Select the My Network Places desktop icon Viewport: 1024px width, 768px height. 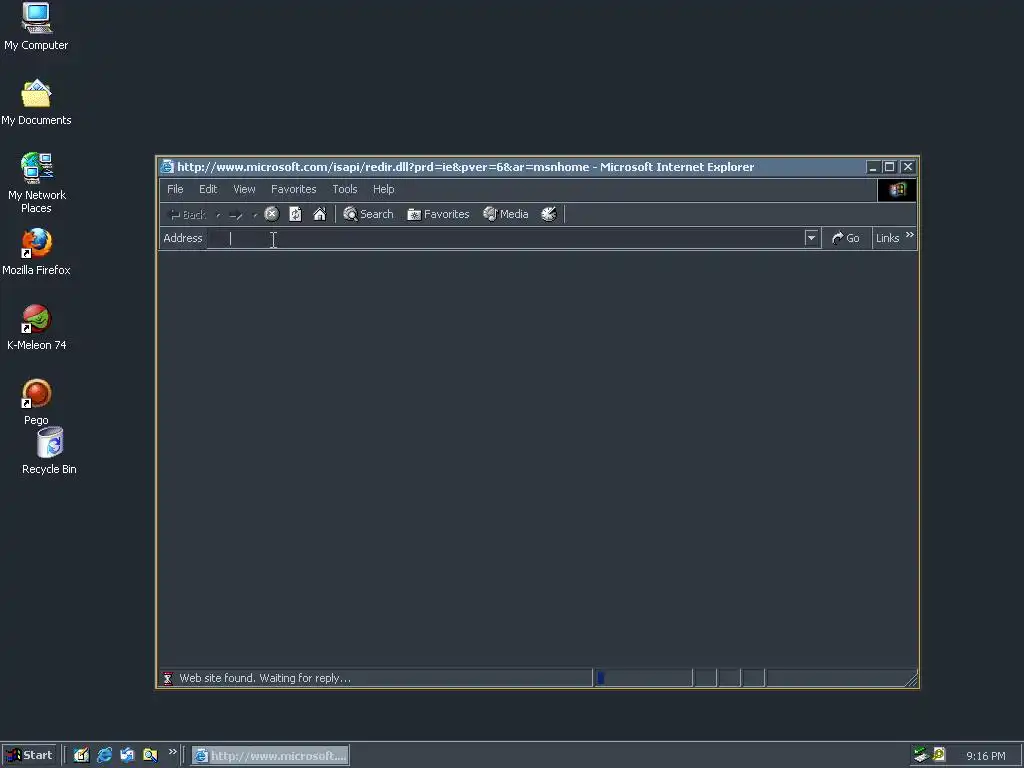click(x=36, y=183)
